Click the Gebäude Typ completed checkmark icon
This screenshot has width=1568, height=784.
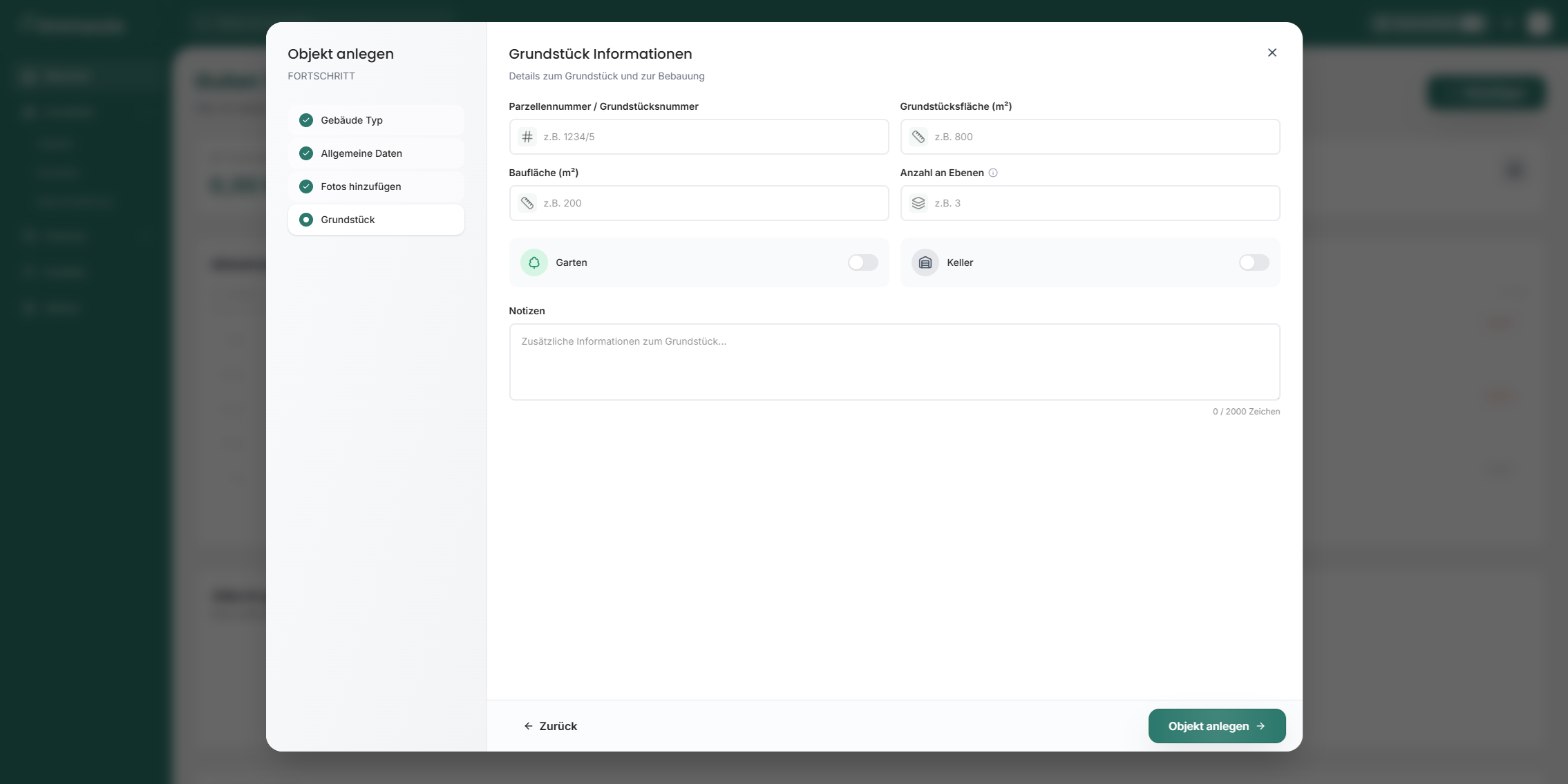(x=306, y=120)
